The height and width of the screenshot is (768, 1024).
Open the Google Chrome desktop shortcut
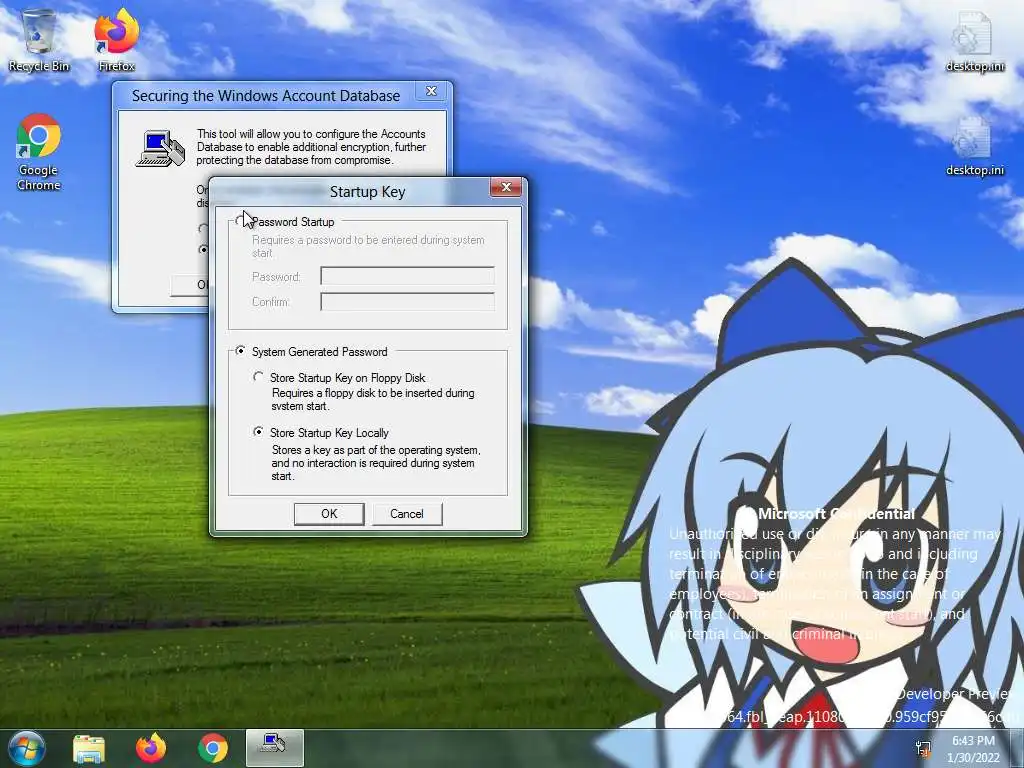coord(39,152)
